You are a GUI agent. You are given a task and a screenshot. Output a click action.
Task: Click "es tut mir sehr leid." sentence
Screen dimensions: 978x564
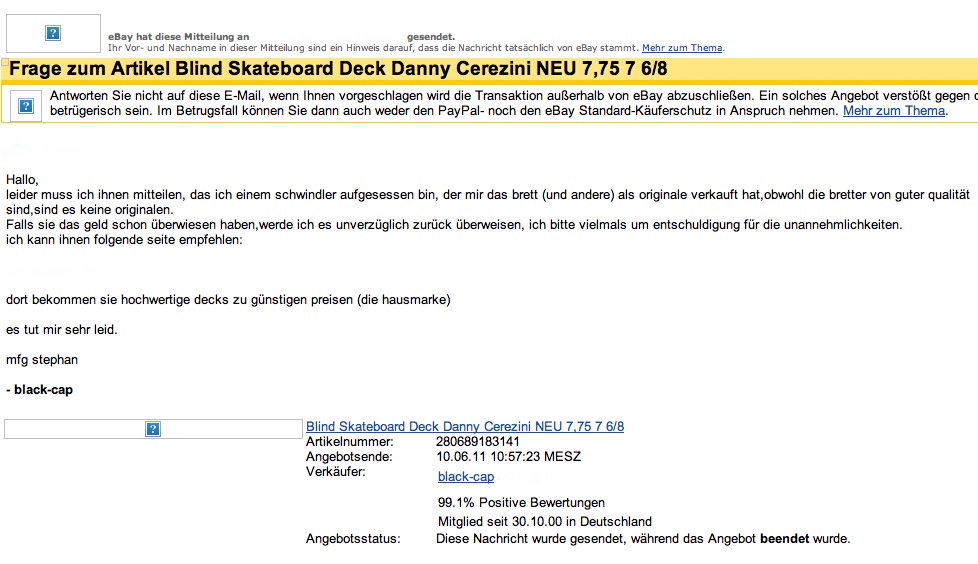[54, 329]
